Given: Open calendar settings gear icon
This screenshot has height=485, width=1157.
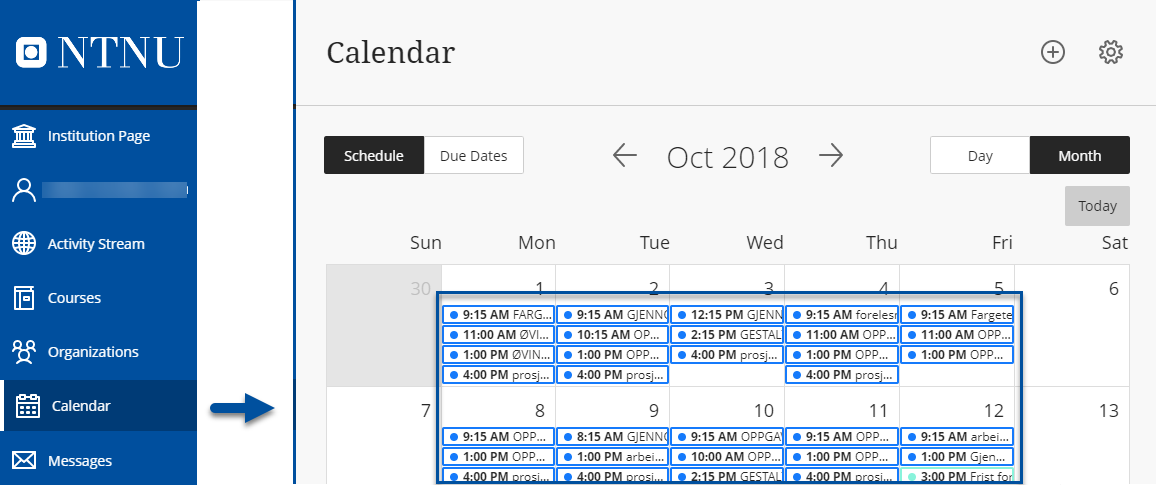Looking at the screenshot, I should point(1111,52).
